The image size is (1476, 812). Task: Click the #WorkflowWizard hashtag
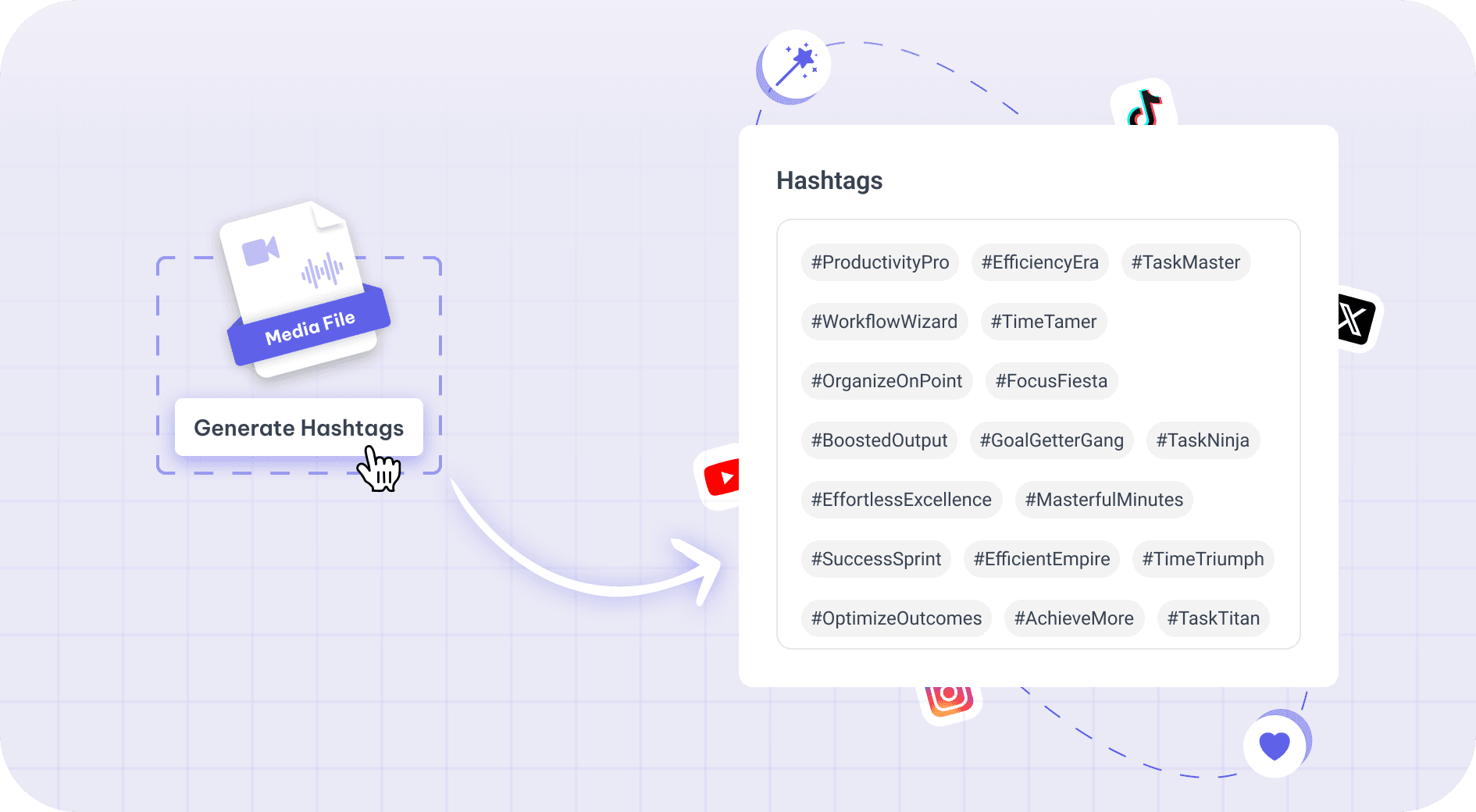tap(884, 322)
